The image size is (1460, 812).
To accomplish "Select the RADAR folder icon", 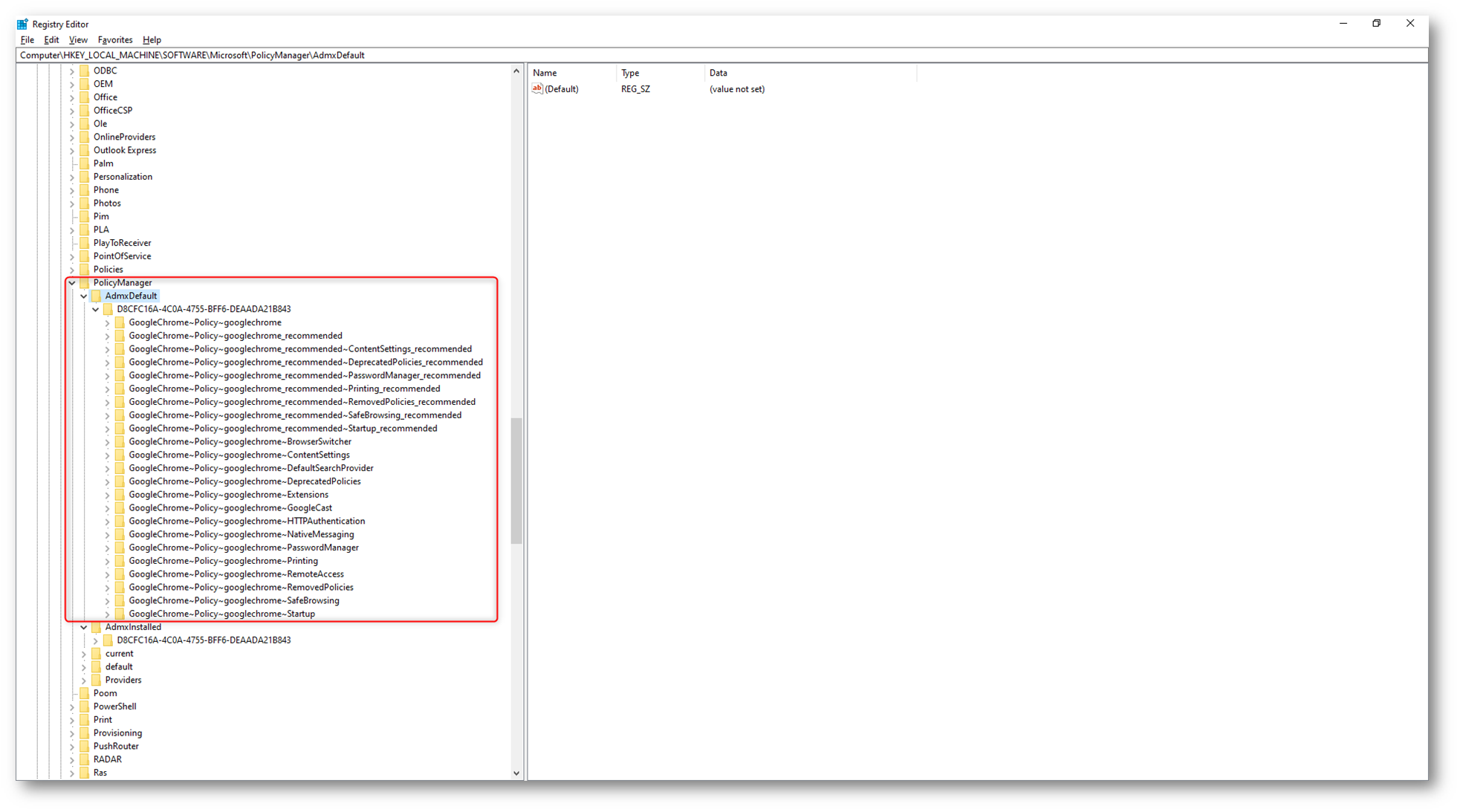I will click(85, 759).
